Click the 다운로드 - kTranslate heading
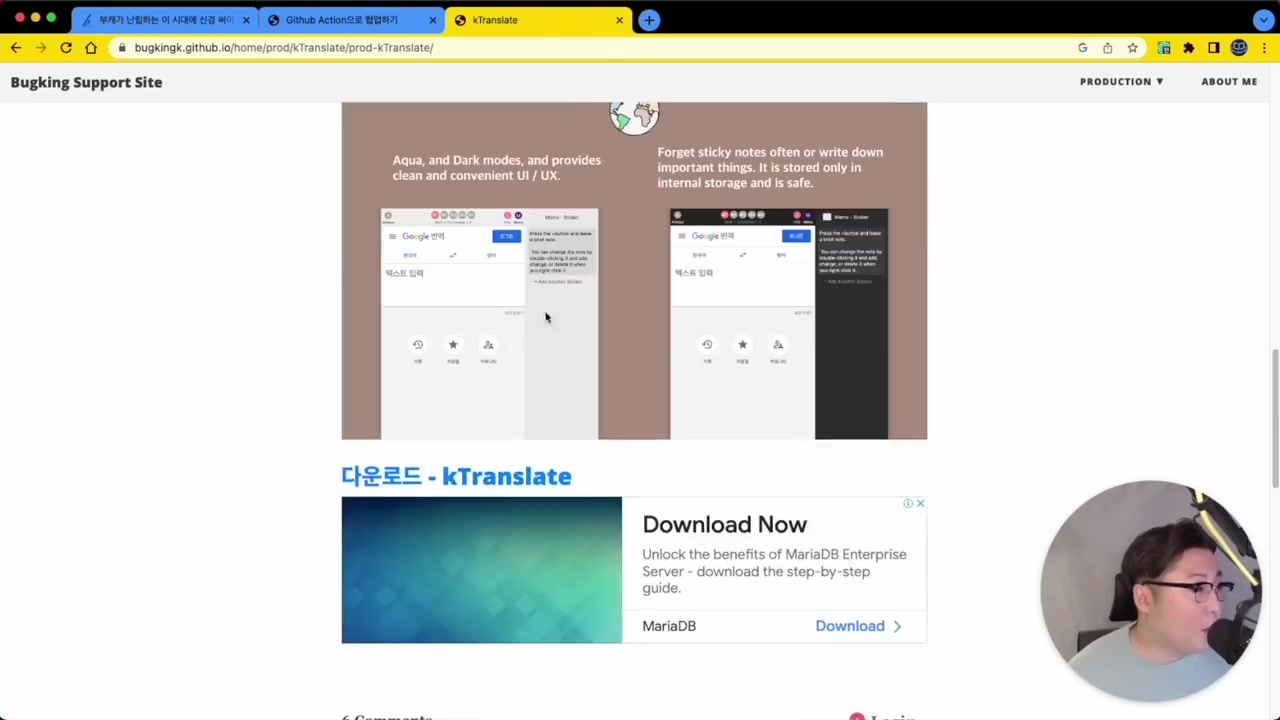This screenshot has width=1280, height=720. [456, 476]
